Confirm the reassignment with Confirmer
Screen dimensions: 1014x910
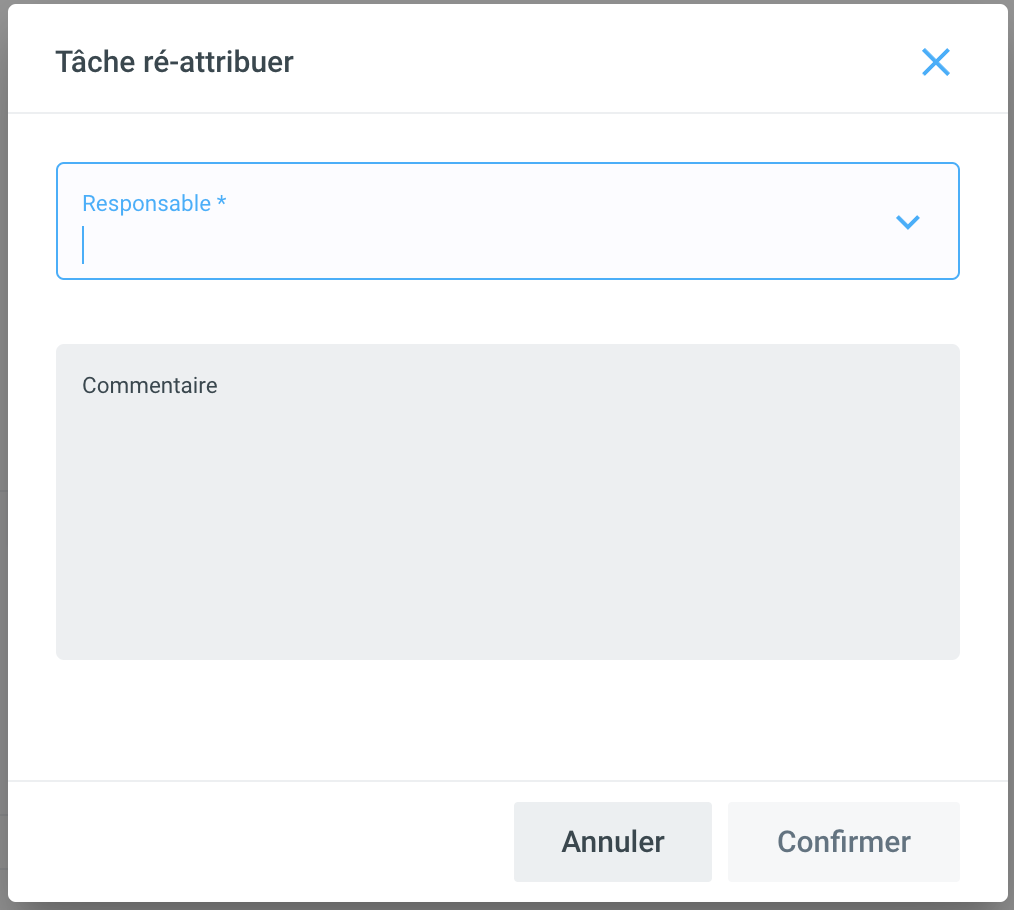point(843,842)
